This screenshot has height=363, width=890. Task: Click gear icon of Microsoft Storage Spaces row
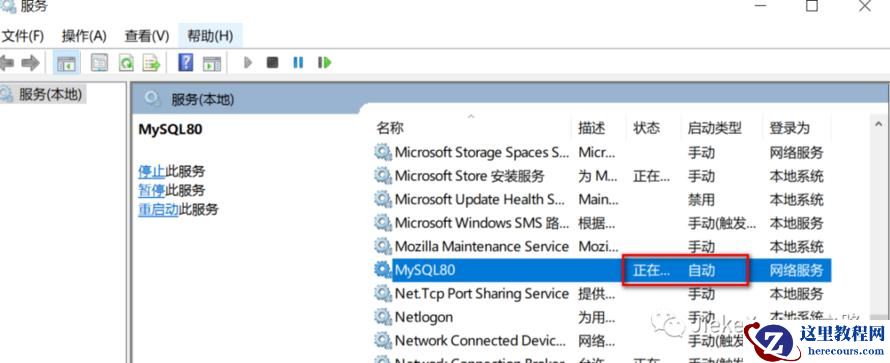coord(383,152)
